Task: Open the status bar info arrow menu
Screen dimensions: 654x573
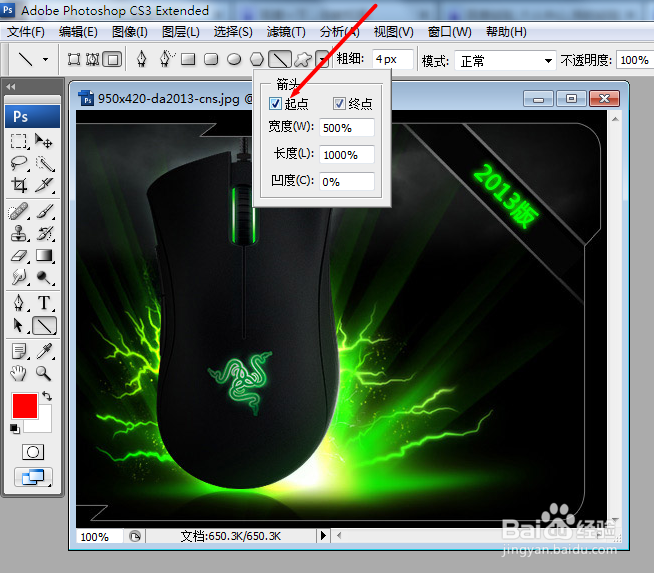Action: click(323, 535)
